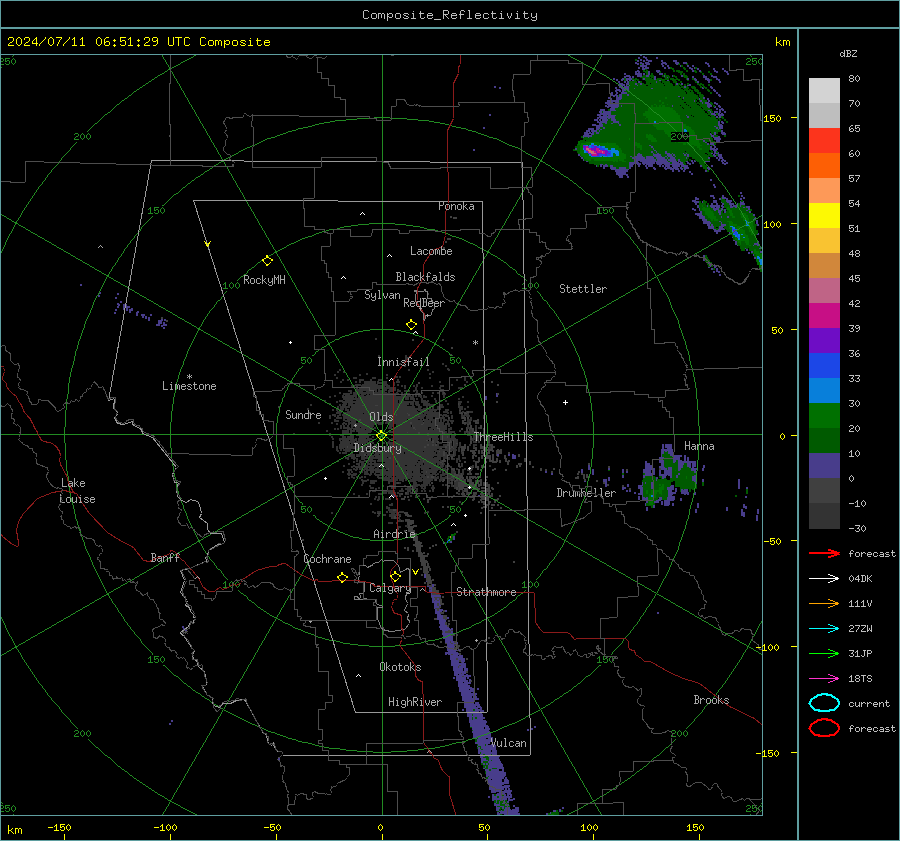The width and height of the screenshot is (900, 841).
Task: Click the Airdrie label
Action: [394, 534]
